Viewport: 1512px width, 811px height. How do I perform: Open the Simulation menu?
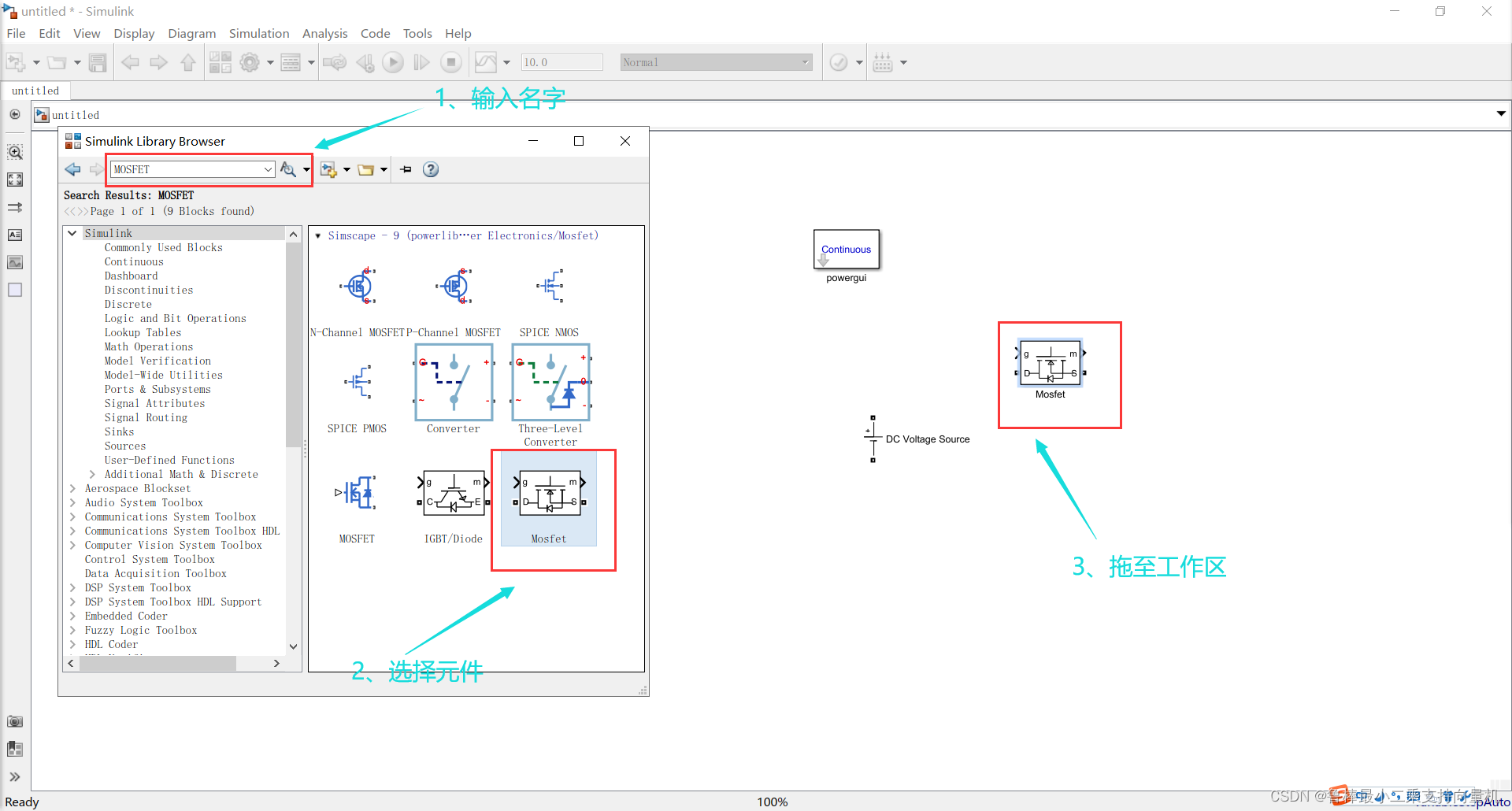[259, 33]
